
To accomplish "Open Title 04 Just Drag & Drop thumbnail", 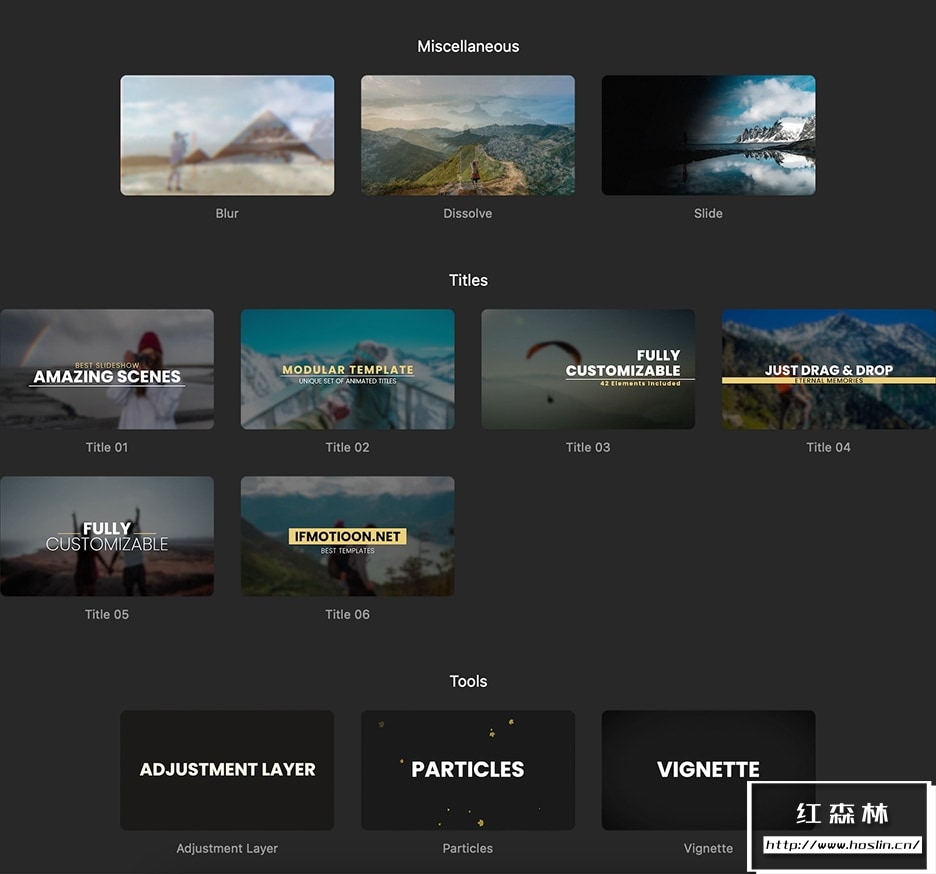I will click(x=829, y=369).
